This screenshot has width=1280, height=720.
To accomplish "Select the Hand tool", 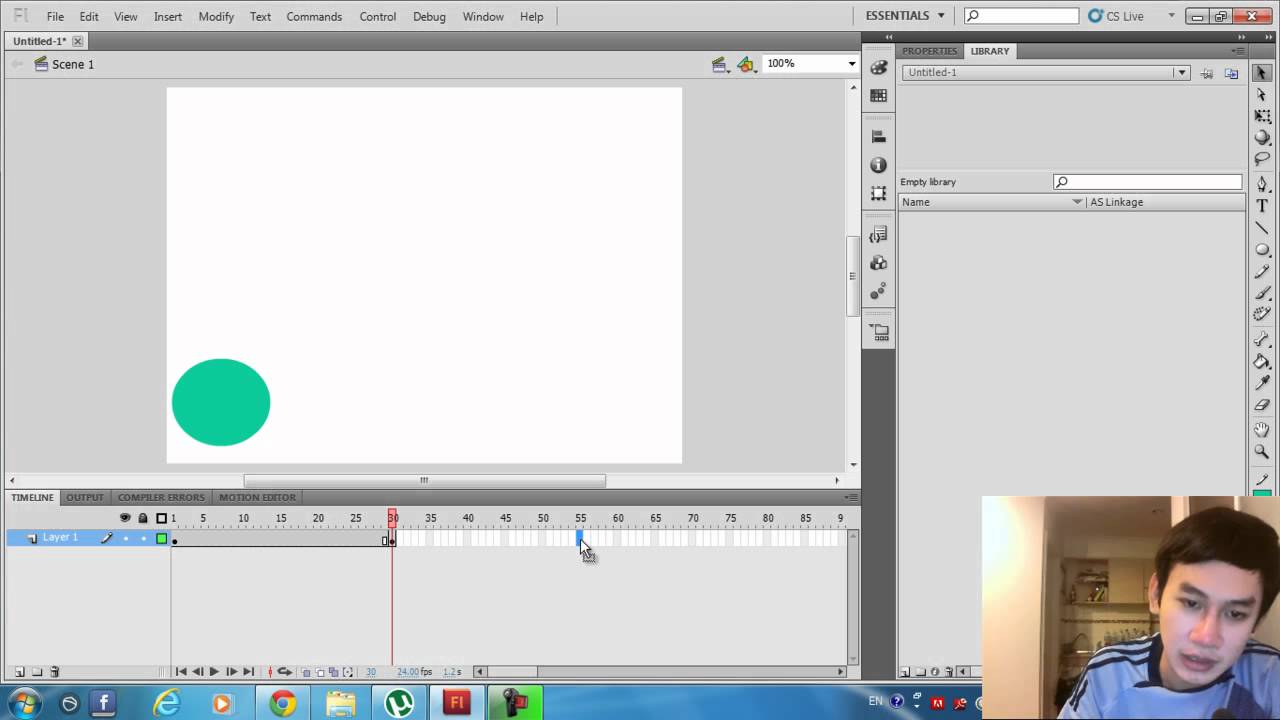I will point(1262,430).
